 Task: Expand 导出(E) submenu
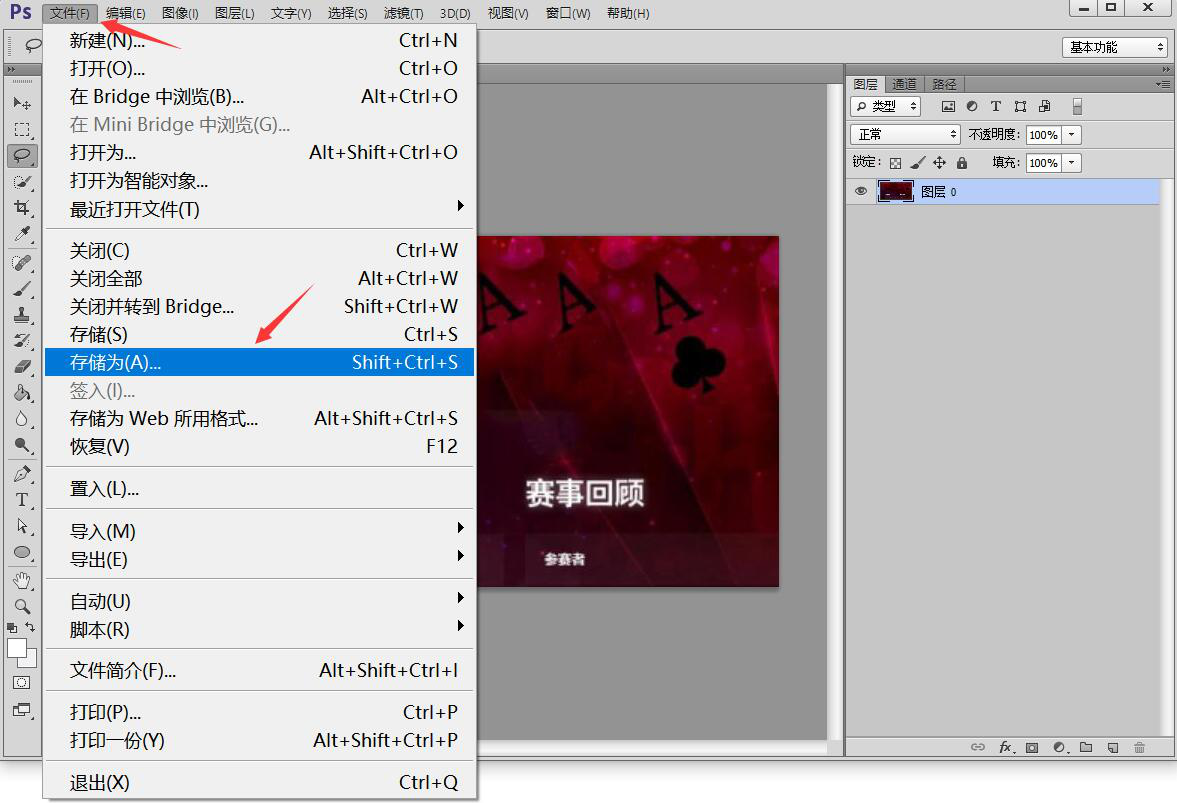(x=259, y=559)
